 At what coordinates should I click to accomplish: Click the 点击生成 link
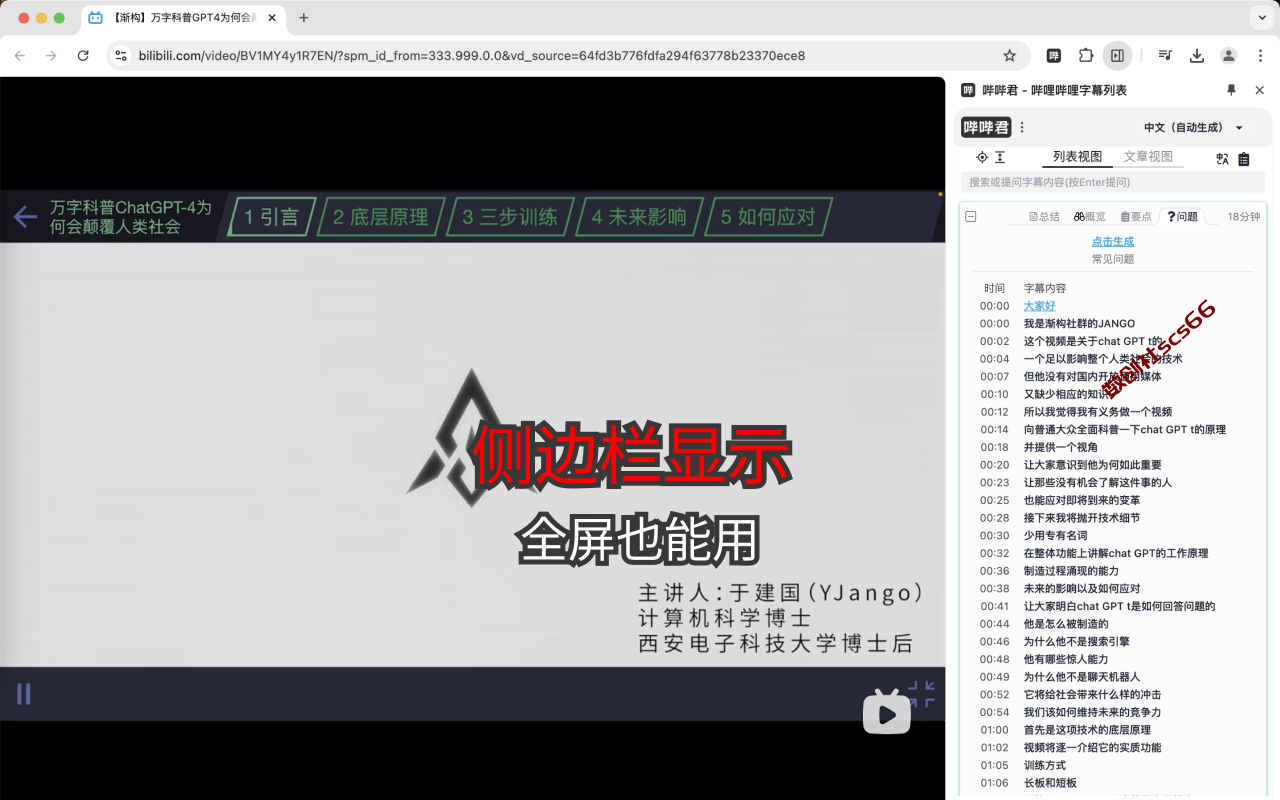(x=1112, y=241)
